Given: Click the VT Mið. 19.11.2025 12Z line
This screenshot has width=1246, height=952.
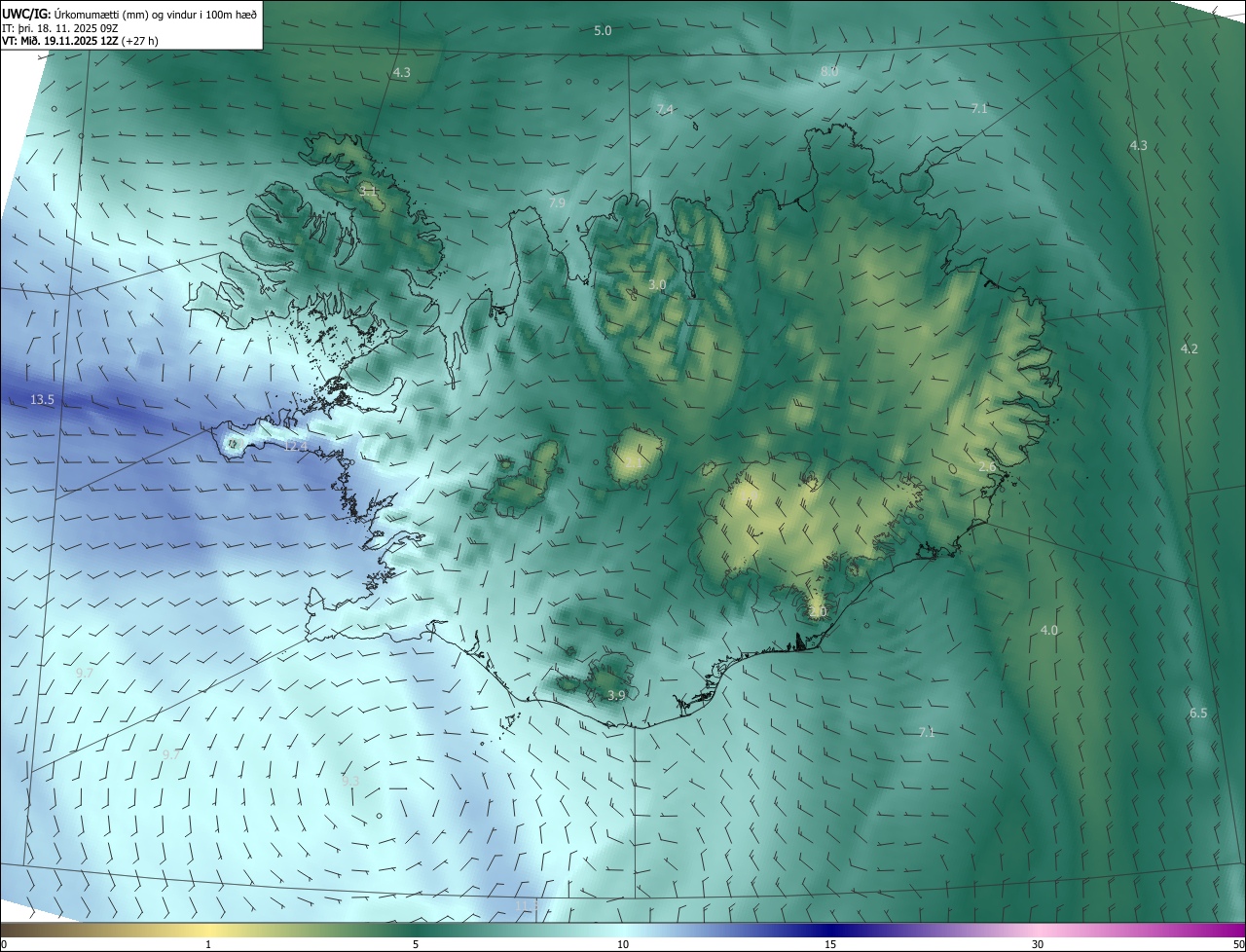Looking at the screenshot, I should pyautogui.click(x=80, y=41).
